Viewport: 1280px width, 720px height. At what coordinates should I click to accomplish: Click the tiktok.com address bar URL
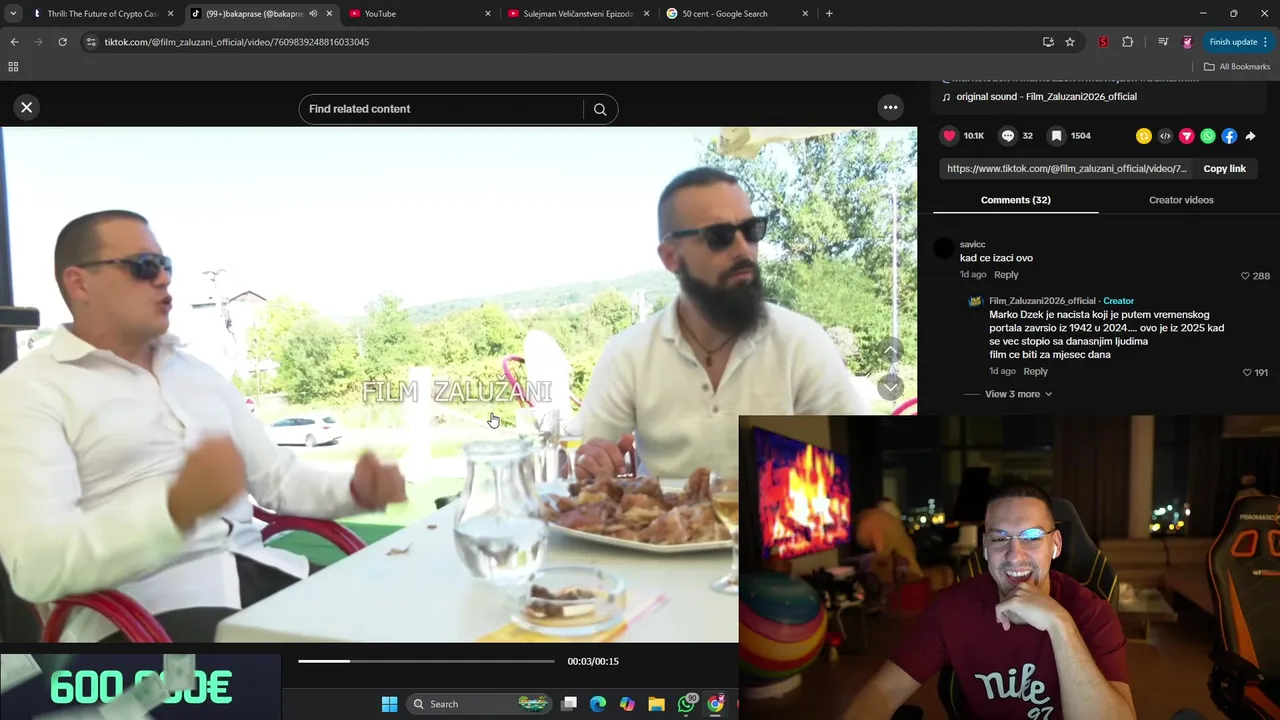[237, 42]
